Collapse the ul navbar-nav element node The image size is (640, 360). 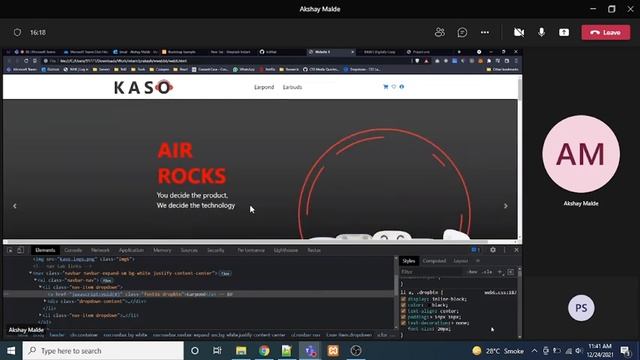(36, 280)
